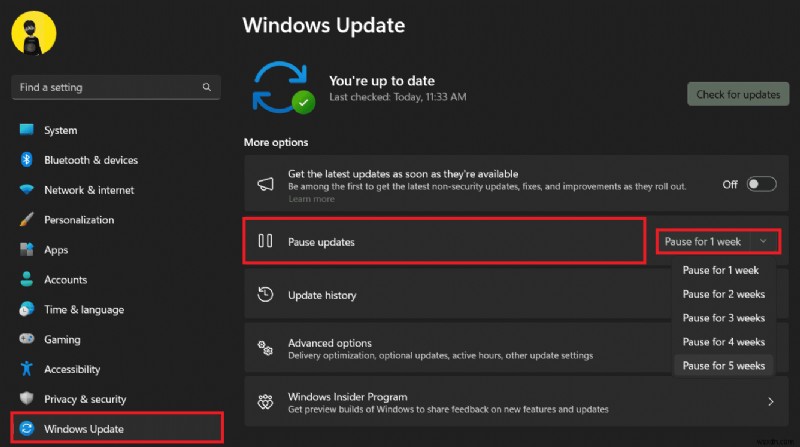Click the Learn more link
The height and width of the screenshot is (447, 800).
tap(311, 199)
